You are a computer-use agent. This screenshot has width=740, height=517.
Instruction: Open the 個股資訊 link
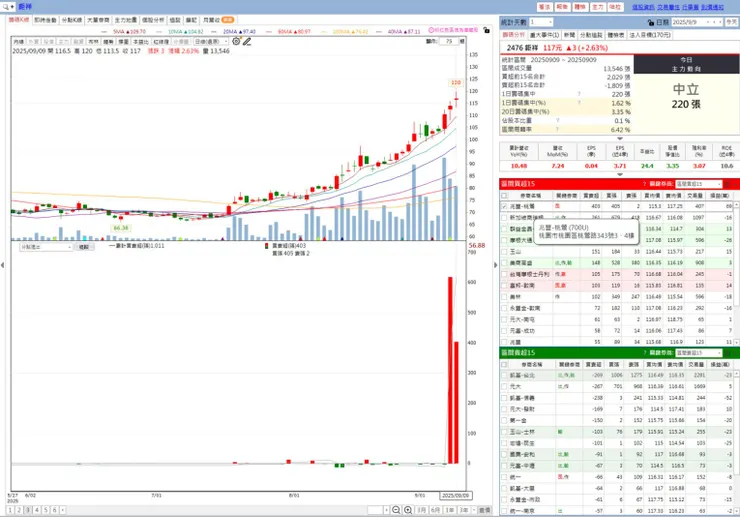(x=643, y=7)
